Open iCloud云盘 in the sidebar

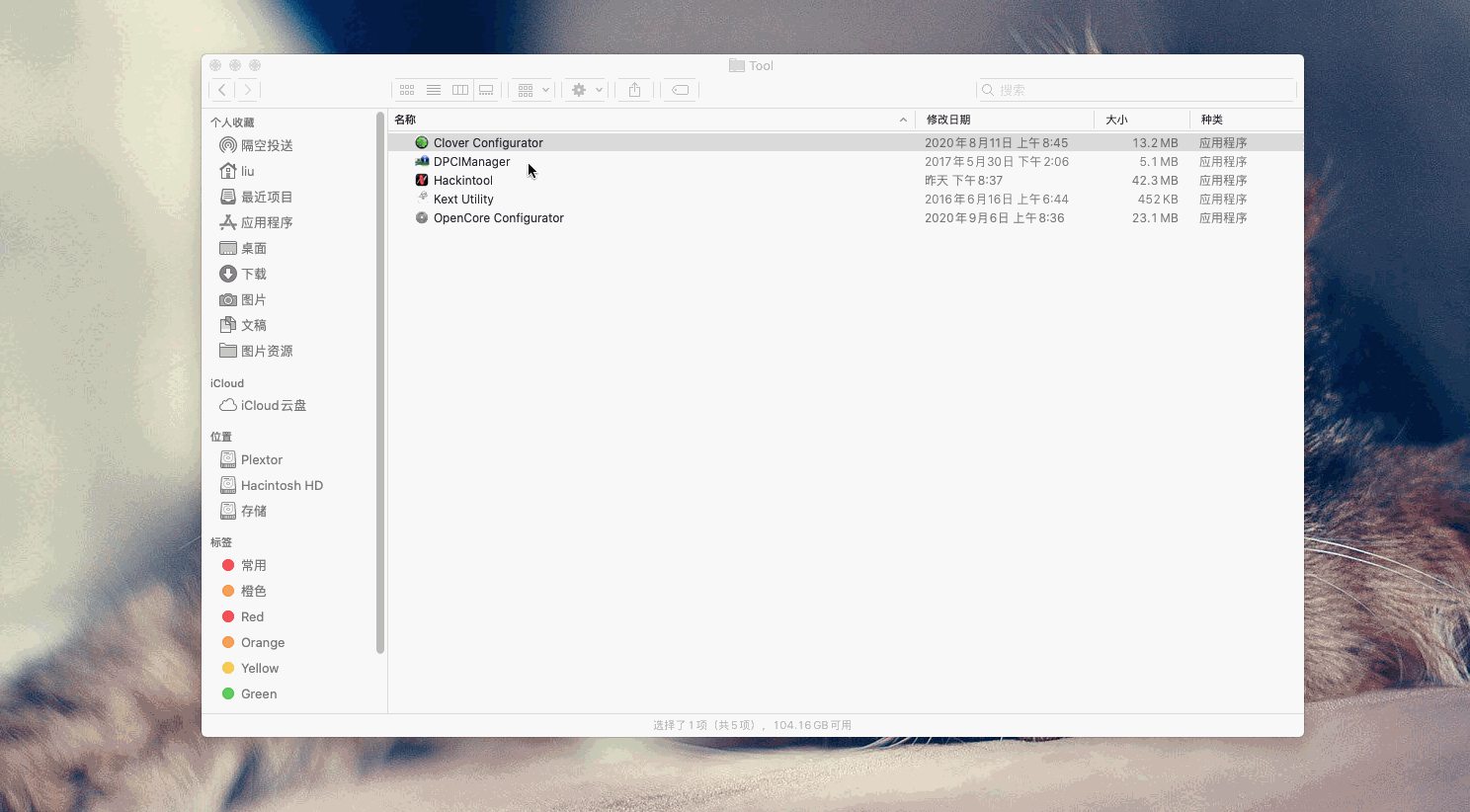tap(263, 405)
